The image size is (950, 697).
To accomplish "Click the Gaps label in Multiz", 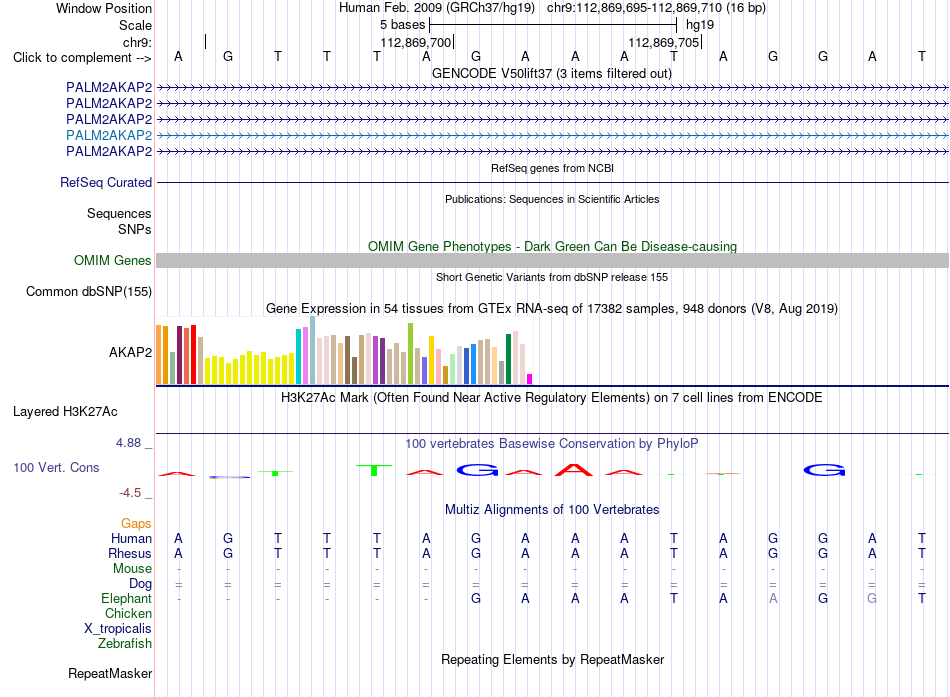I will coord(136,523).
